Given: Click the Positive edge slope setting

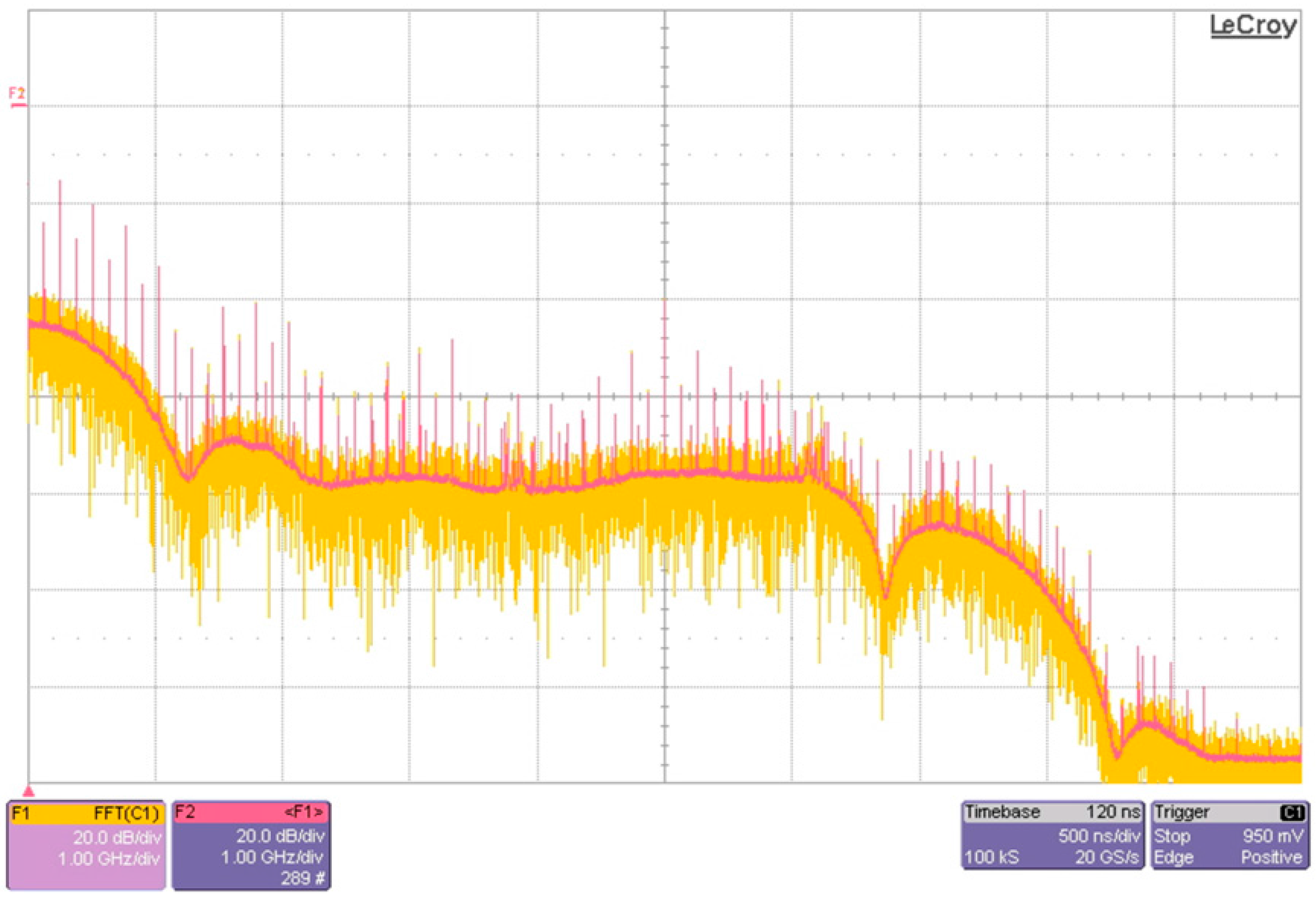Looking at the screenshot, I should click(1271, 858).
